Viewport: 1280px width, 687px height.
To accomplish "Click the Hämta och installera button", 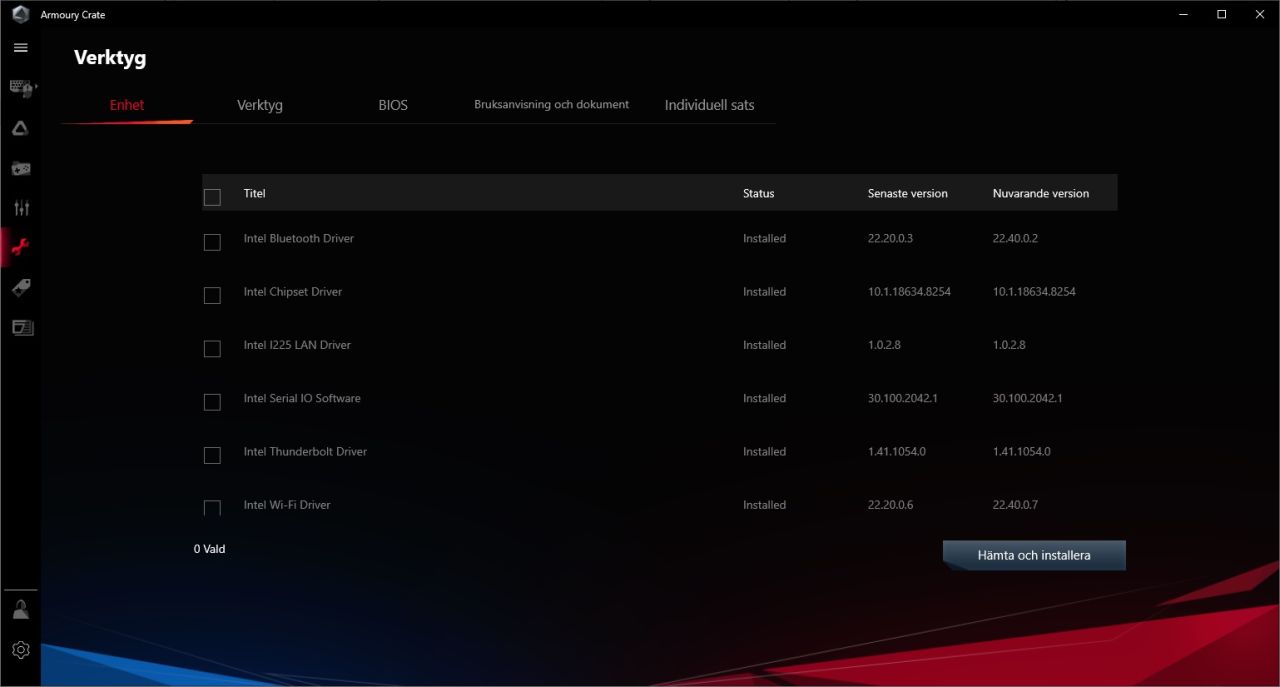I will pyautogui.click(x=1034, y=555).
